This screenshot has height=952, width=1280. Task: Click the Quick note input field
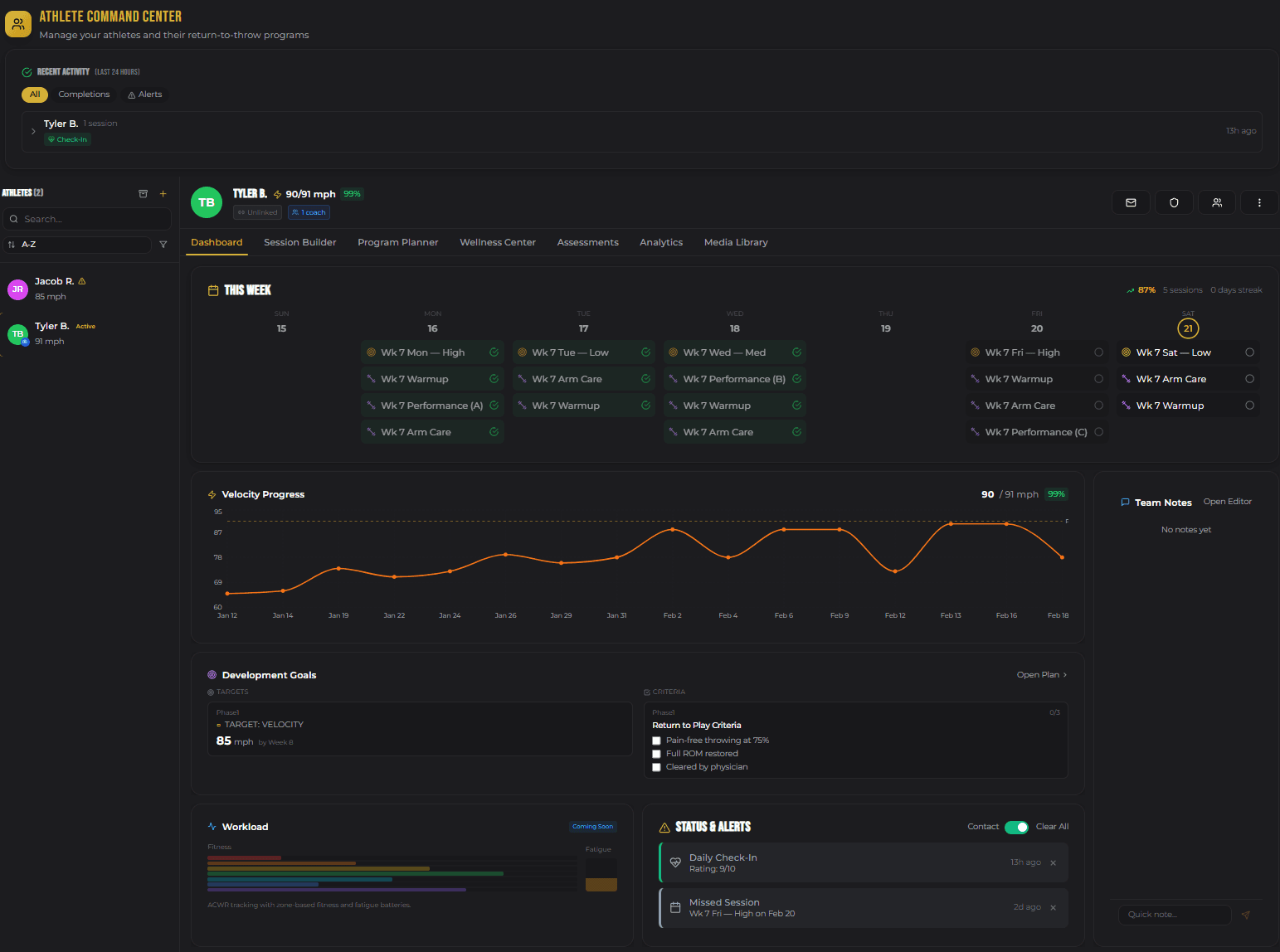(x=1175, y=914)
